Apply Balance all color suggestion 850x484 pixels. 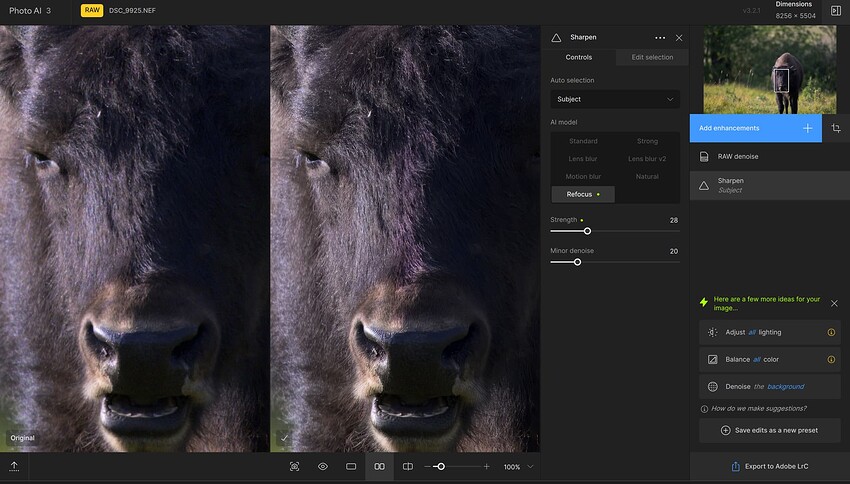click(x=770, y=359)
